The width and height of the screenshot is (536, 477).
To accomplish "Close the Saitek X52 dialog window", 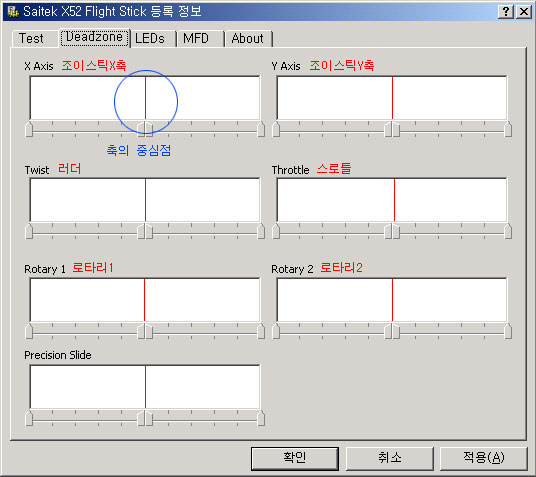I will pos(524,12).
